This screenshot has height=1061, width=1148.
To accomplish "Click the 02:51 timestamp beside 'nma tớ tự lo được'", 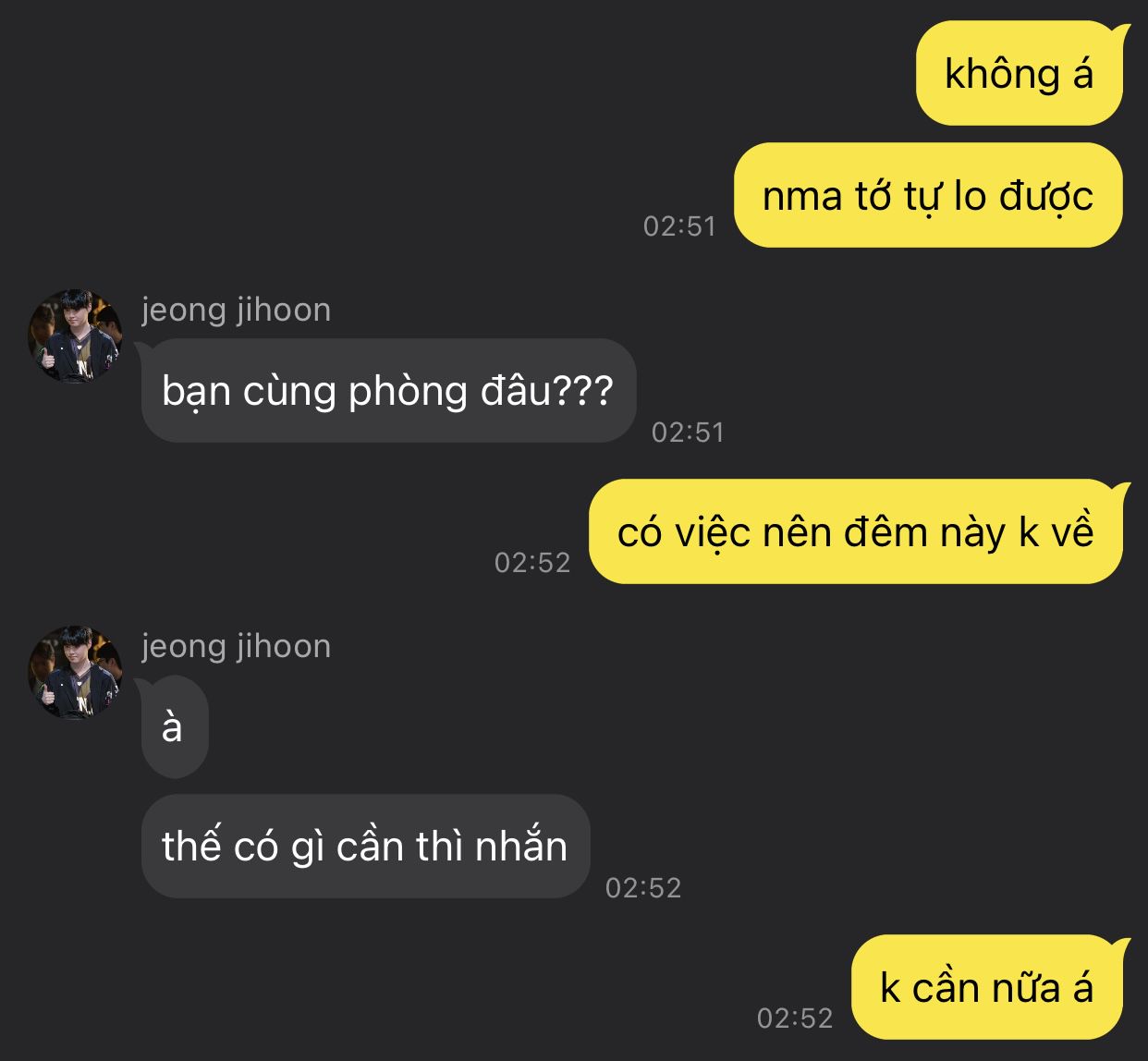I will [680, 226].
